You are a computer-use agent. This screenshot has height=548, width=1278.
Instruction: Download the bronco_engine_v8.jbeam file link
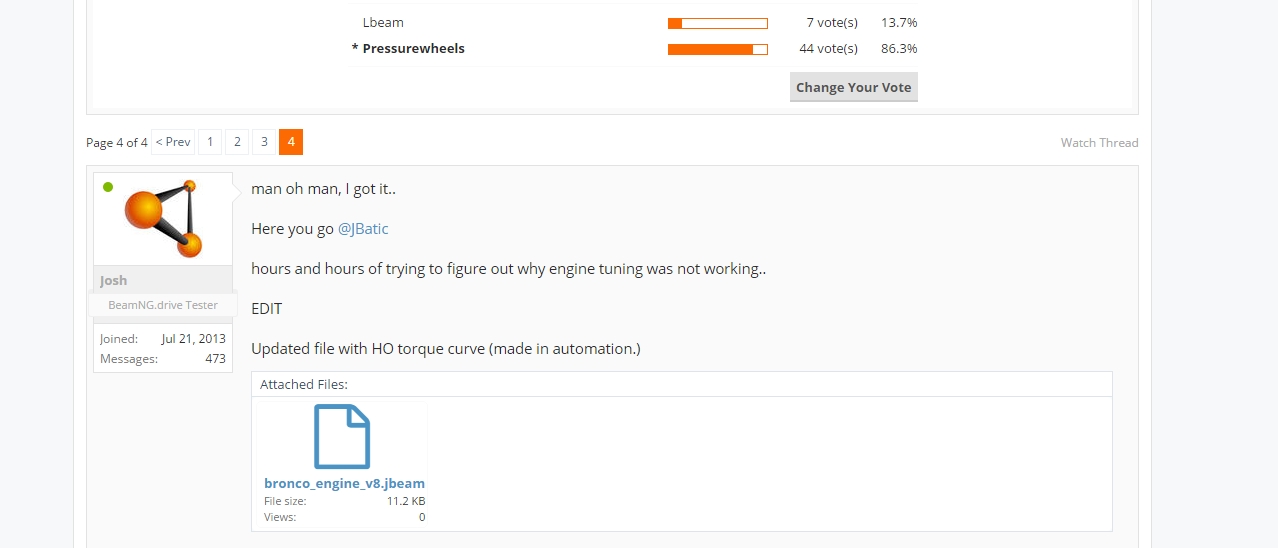click(344, 484)
